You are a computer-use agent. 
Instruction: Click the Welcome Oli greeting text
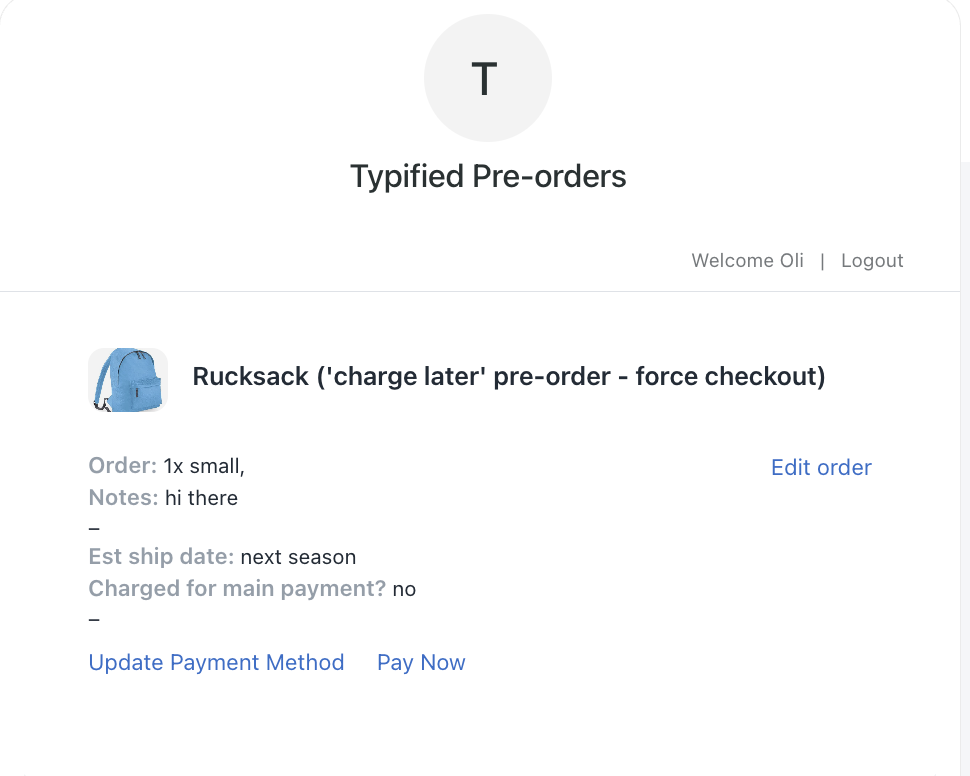(747, 261)
